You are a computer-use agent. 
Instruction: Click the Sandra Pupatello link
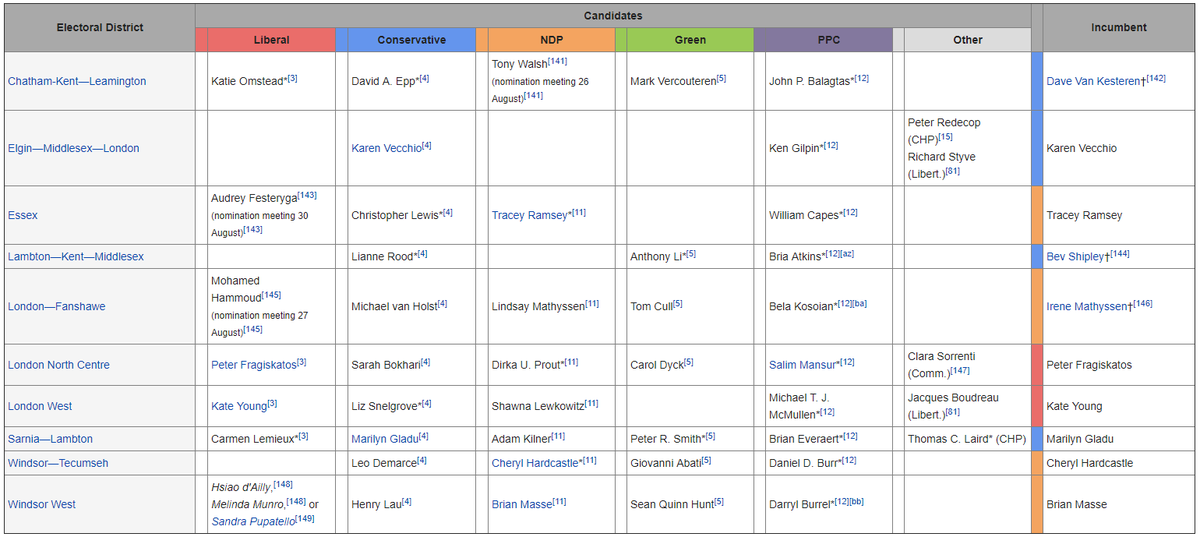click(x=253, y=521)
